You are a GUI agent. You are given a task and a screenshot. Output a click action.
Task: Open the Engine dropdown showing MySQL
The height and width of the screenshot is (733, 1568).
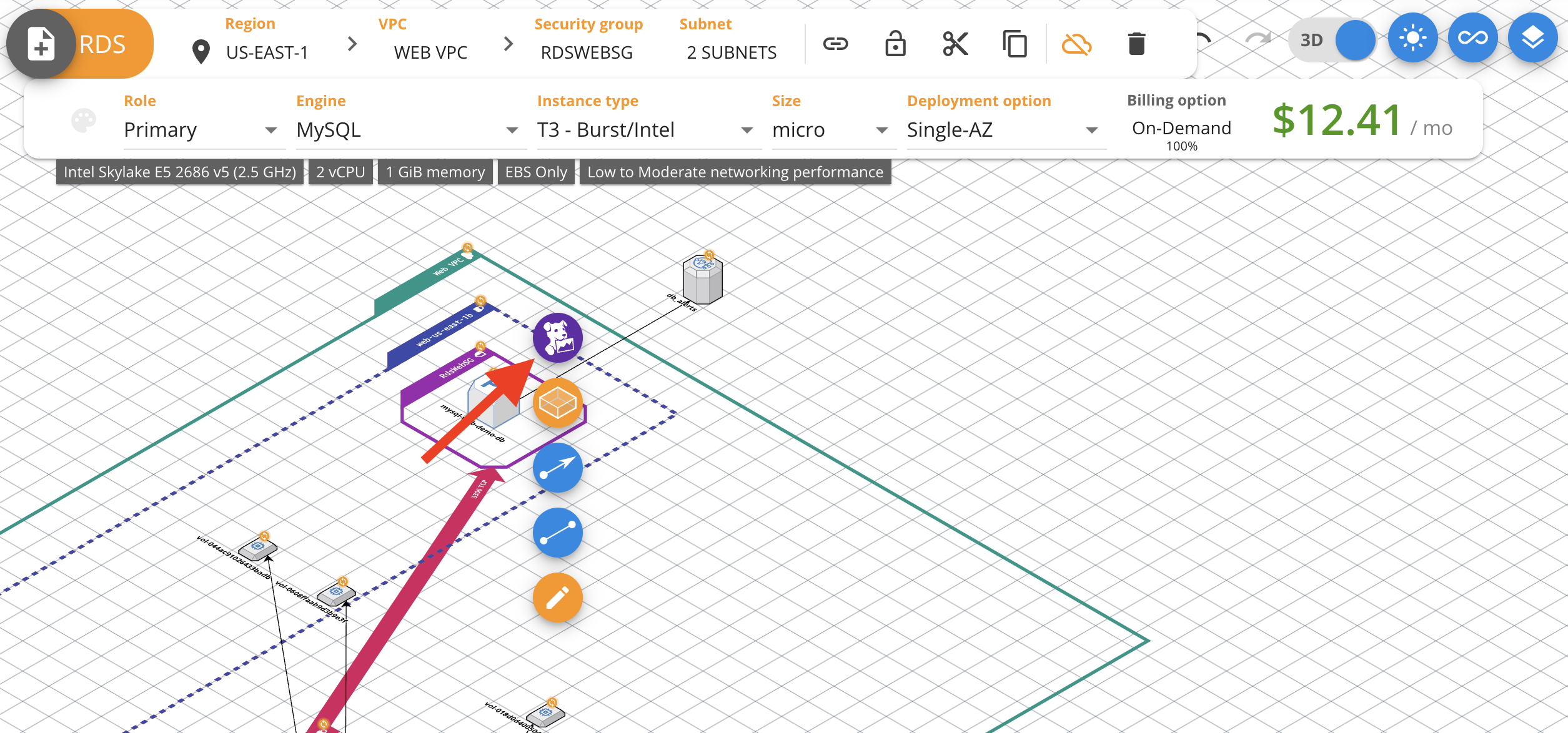[x=410, y=130]
